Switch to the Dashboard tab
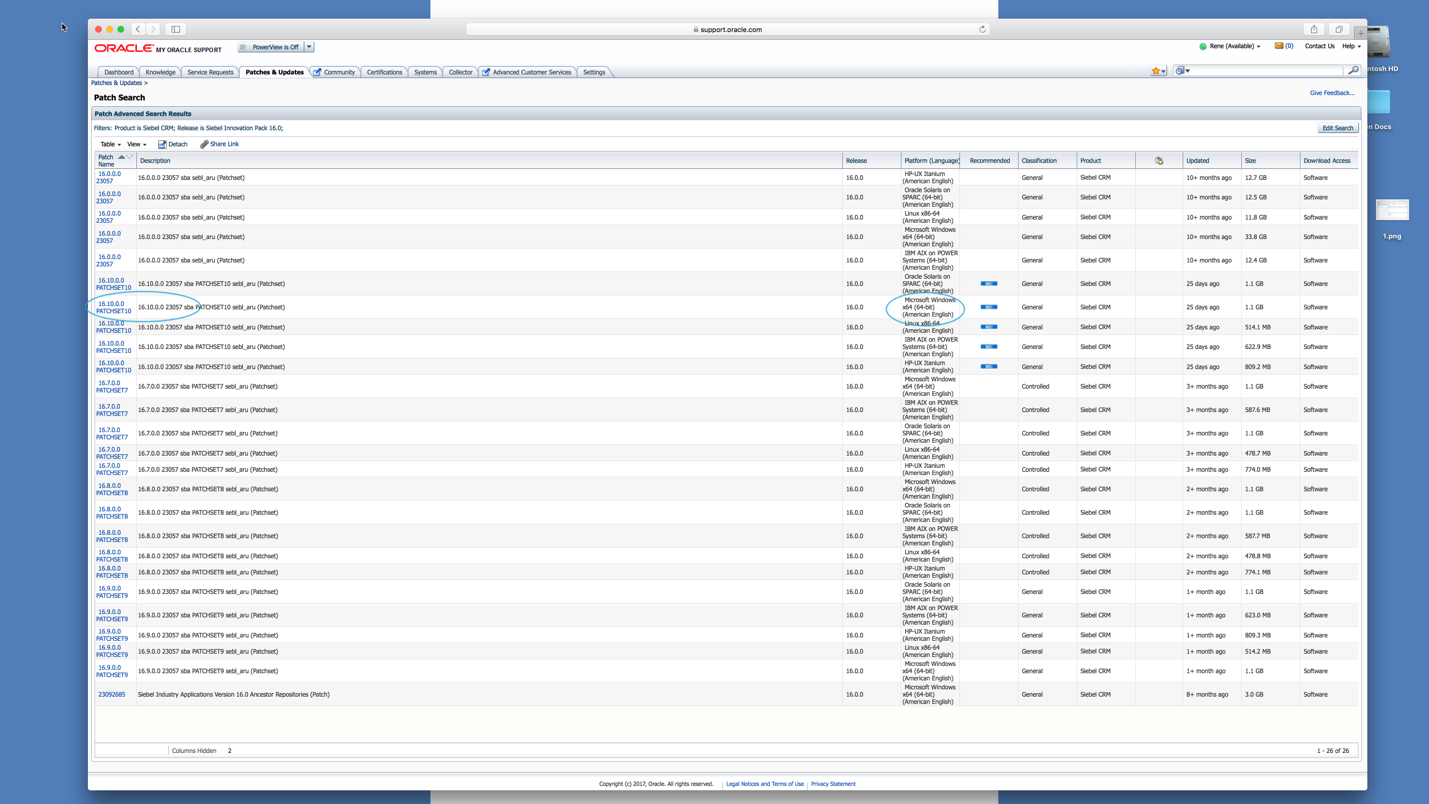The height and width of the screenshot is (804, 1429). coord(118,72)
